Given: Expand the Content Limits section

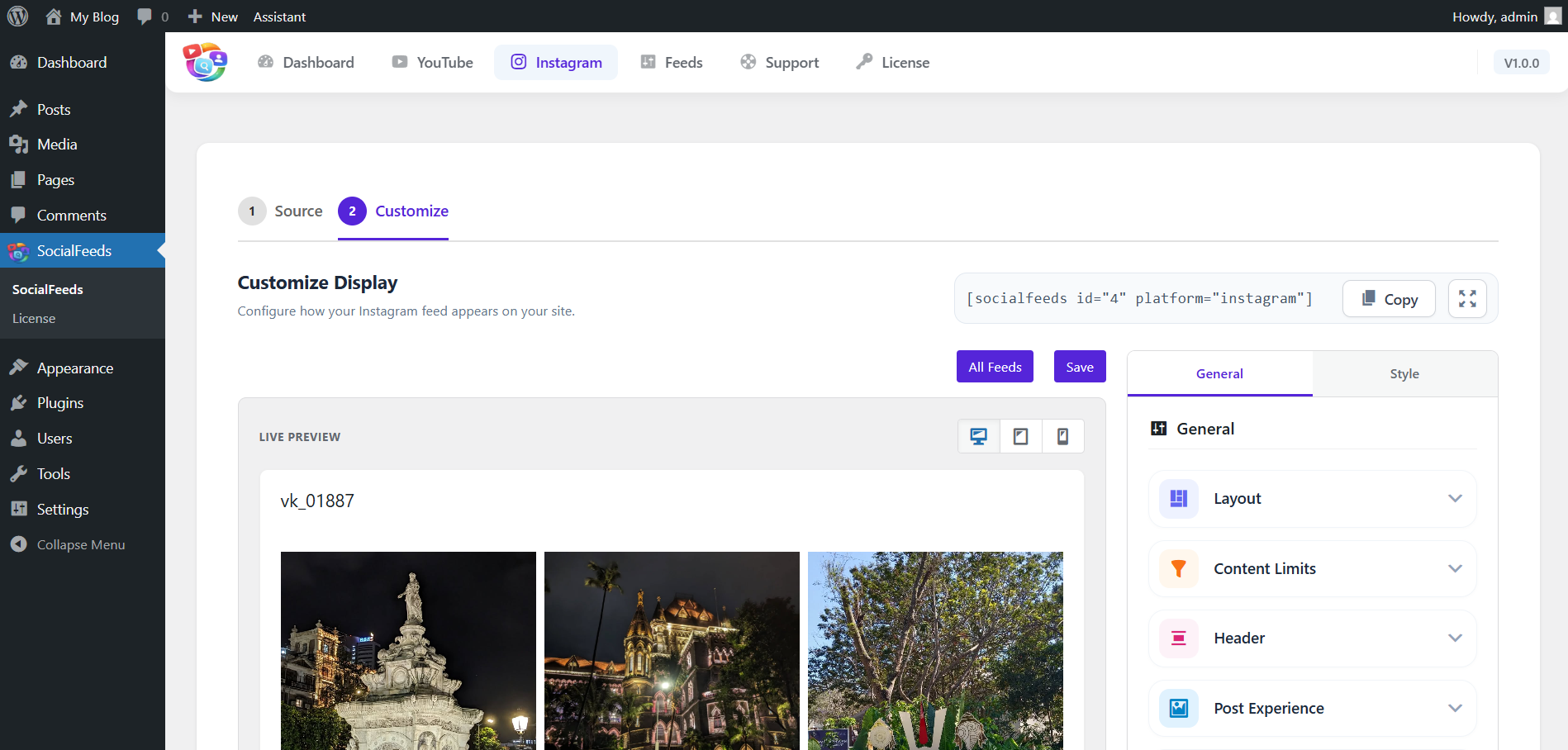Looking at the screenshot, I should click(x=1455, y=569).
